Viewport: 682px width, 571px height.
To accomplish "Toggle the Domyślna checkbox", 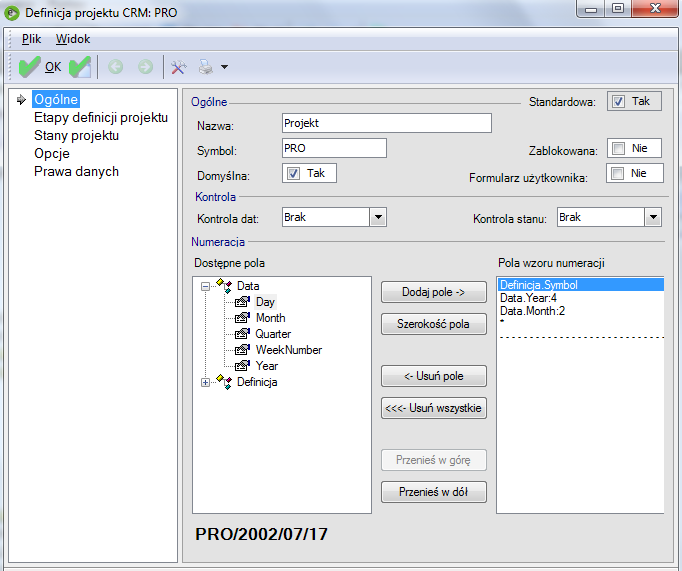I will 293,174.
